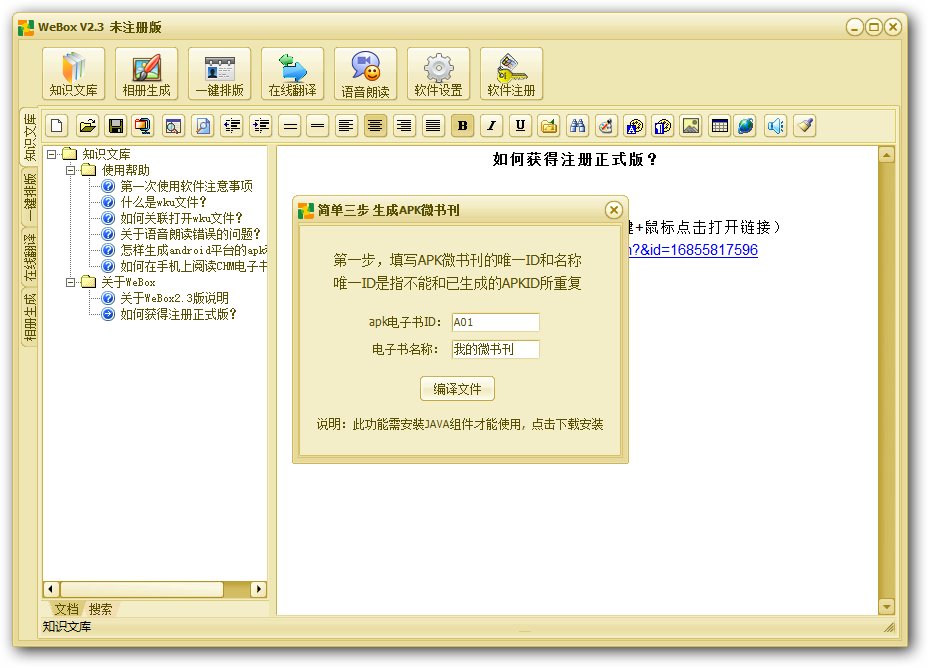The height and width of the screenshot is (667, 928).
Task: Collapse the 关于WeBox folder node
Action: [x=70, y=282]
